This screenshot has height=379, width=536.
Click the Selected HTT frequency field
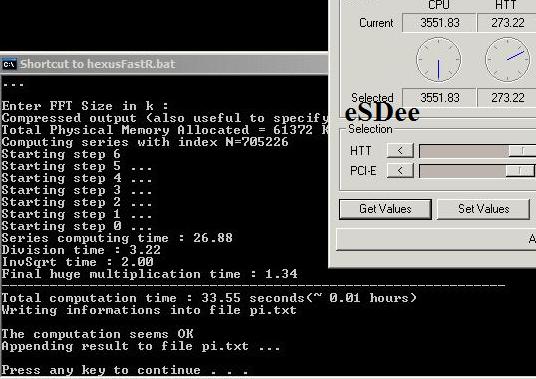[507, 98]
